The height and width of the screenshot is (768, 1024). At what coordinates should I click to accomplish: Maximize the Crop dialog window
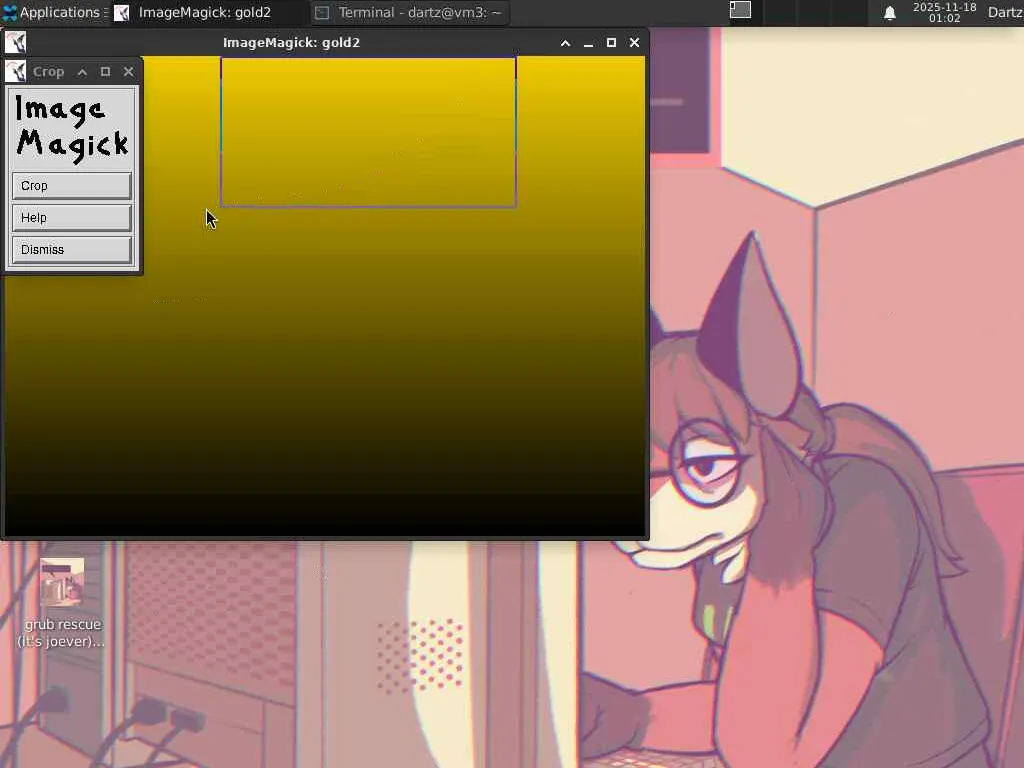point(105,72)
